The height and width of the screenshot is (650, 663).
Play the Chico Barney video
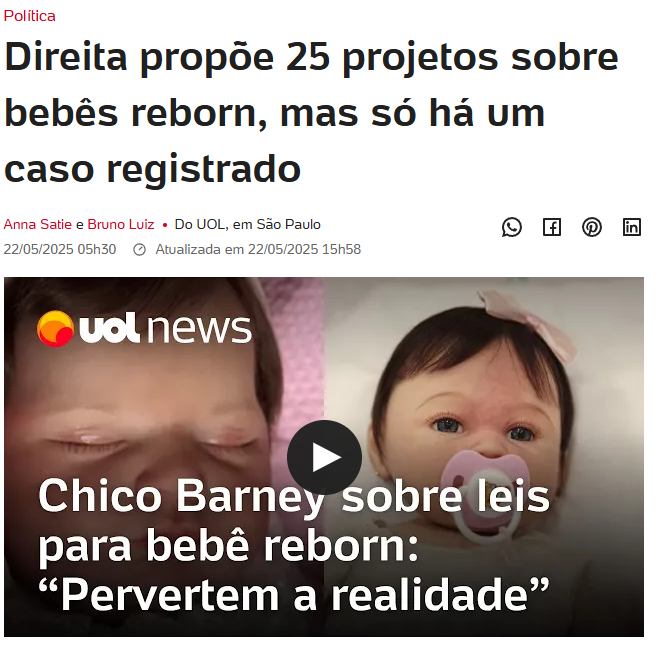324,457
